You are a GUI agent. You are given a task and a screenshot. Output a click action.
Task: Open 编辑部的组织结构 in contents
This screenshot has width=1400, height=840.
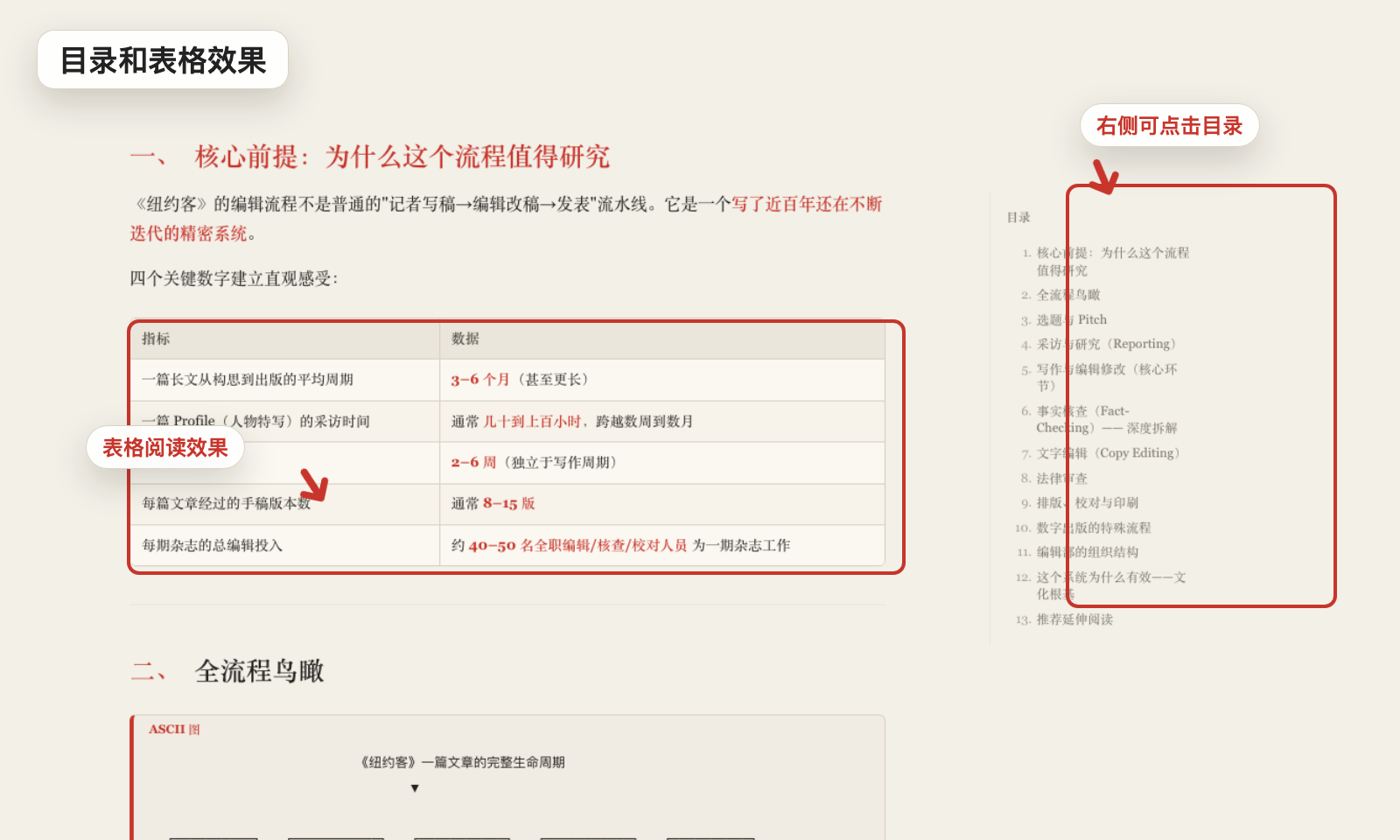(x=1088, y=552)
